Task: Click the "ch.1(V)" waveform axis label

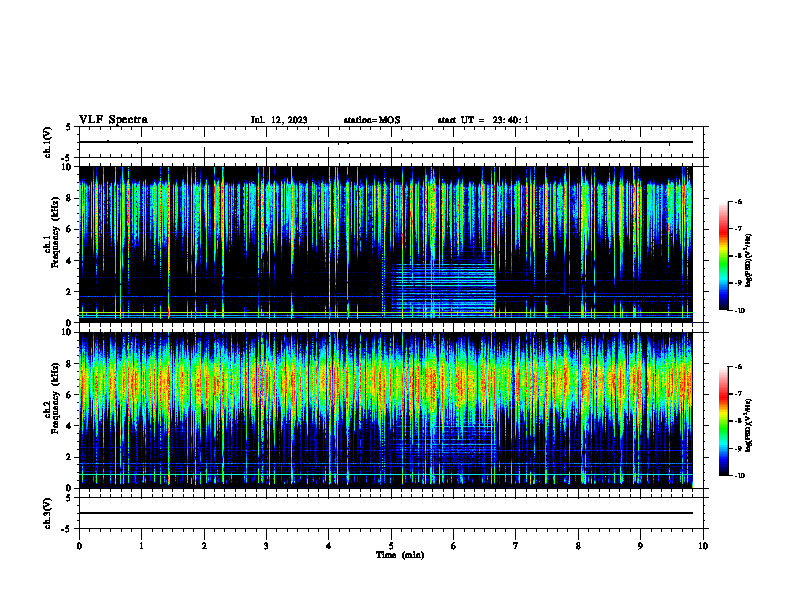Action: (x=47, y=142)
